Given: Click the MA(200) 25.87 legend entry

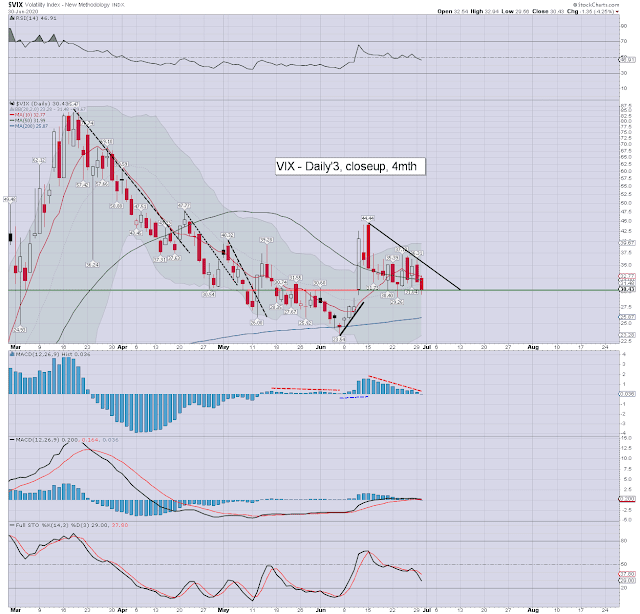Looking at the screenshot, I should (29, 126).
